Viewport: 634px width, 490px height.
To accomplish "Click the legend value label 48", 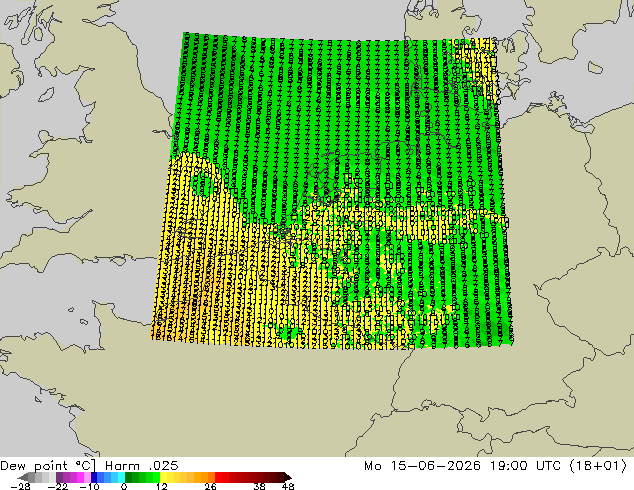I will [x=288, y=486].
